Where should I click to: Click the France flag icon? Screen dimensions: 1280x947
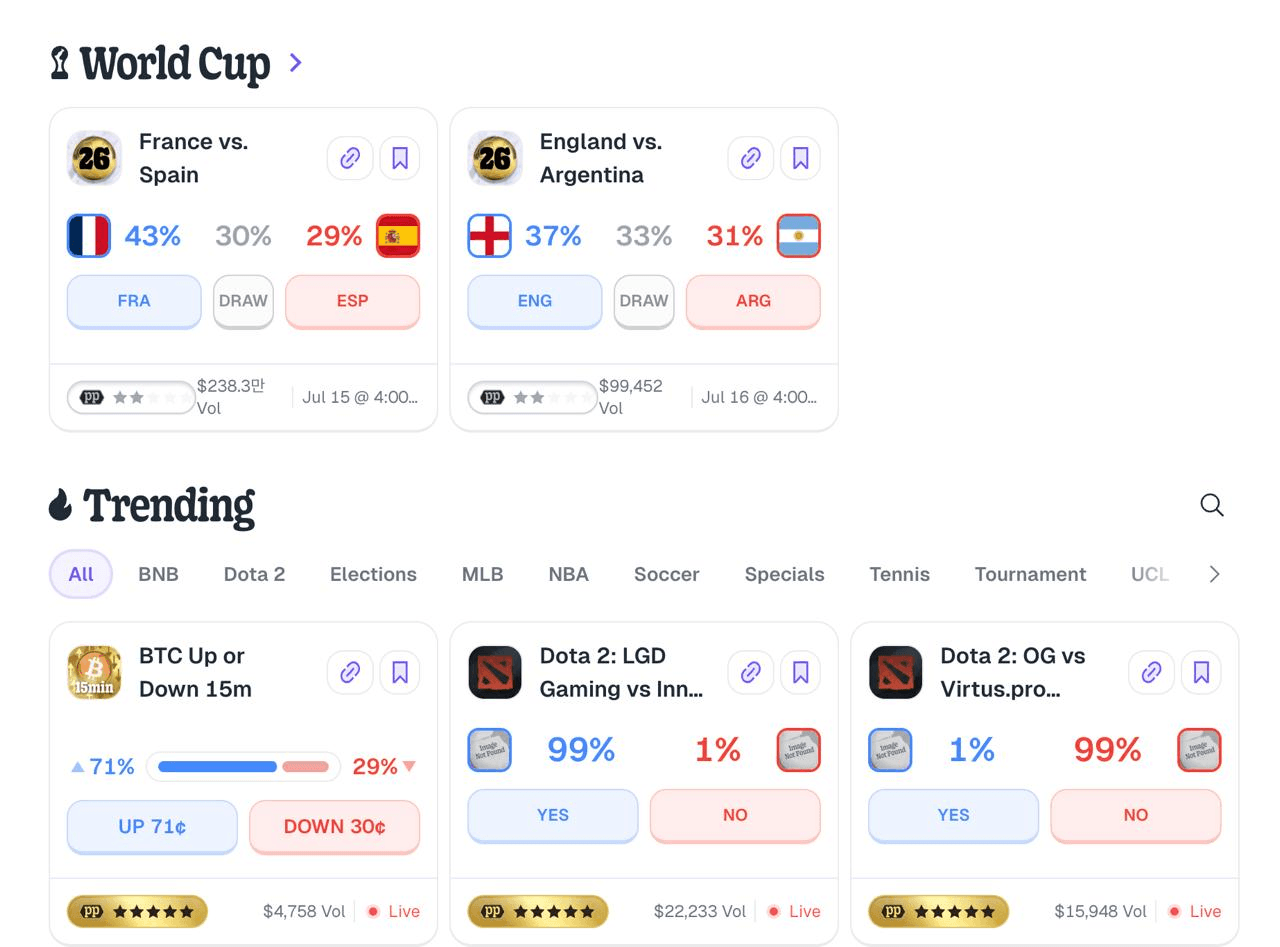(x=89, y=236)
